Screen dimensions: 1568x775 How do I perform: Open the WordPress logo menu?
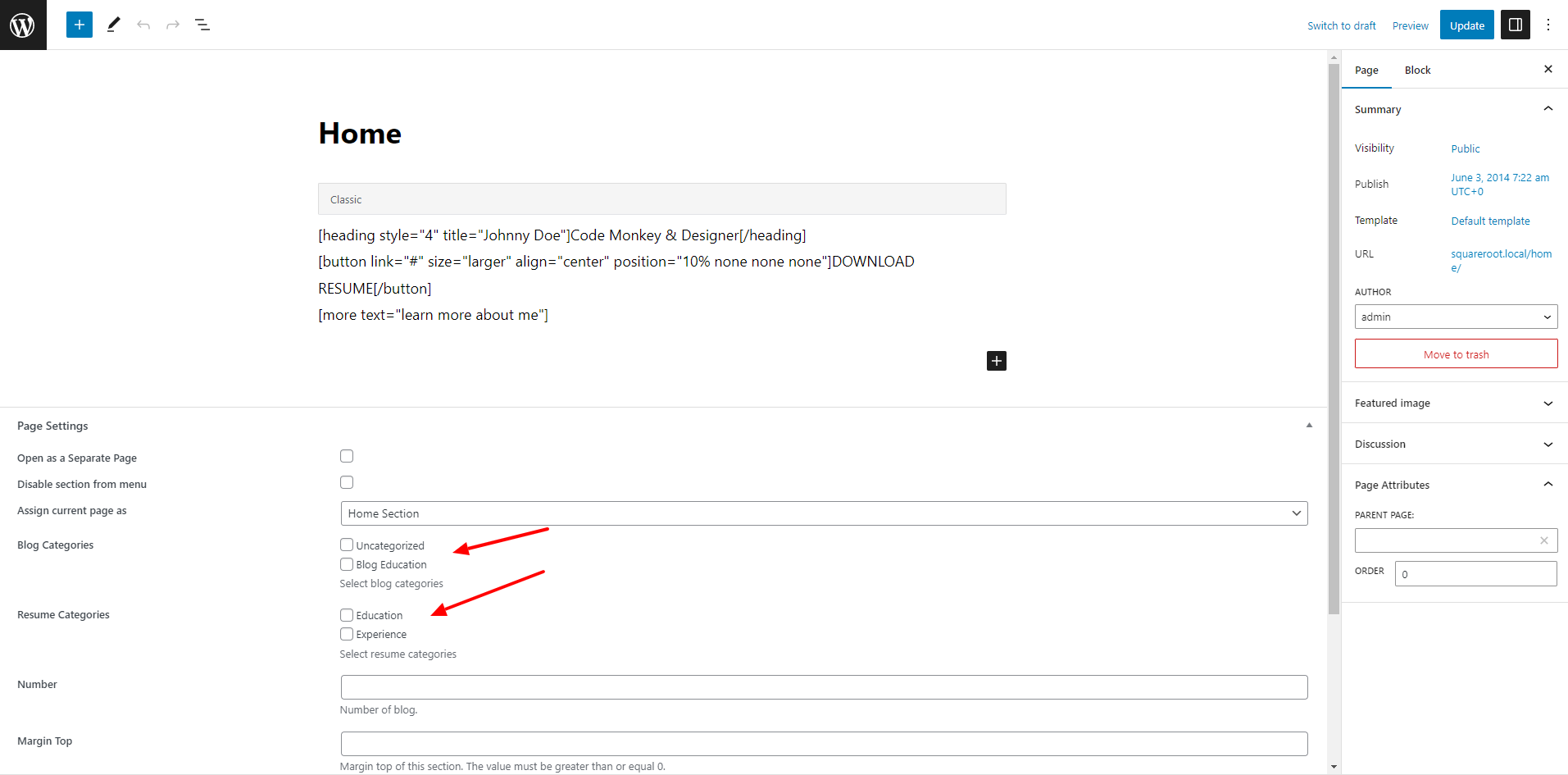(x=23, y=25)
